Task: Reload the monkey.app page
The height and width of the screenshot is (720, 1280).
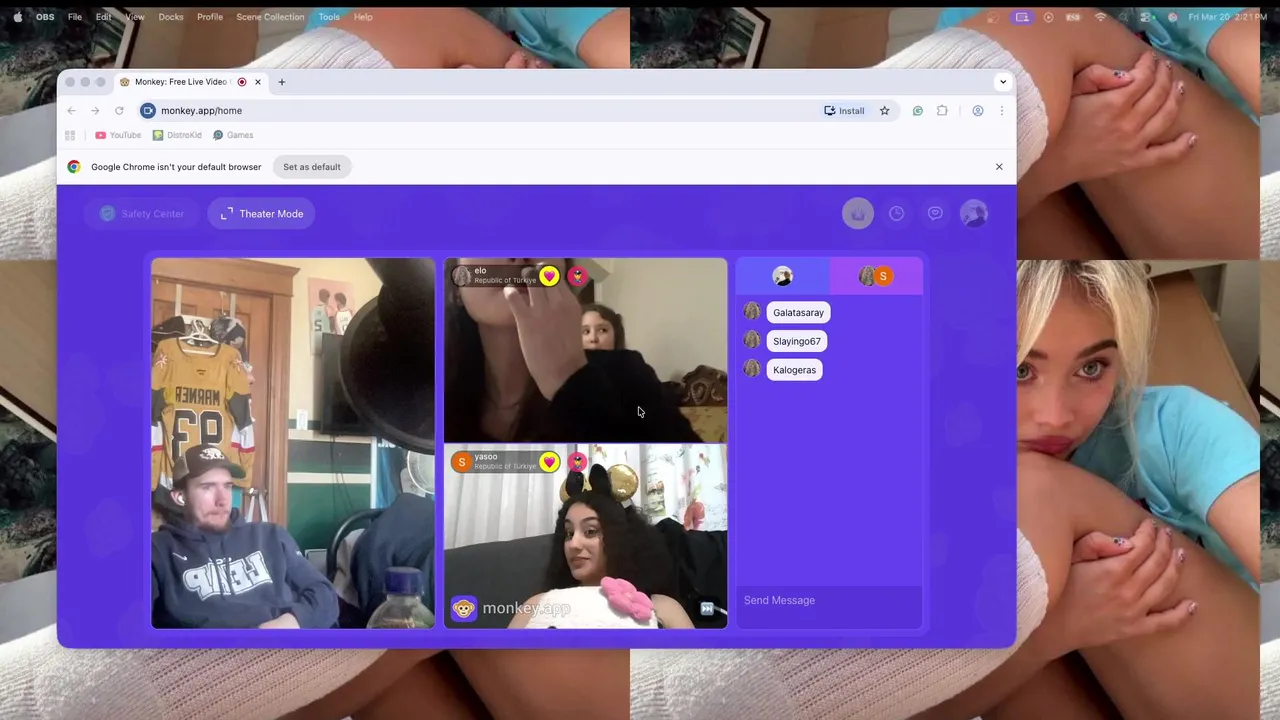Action: tap(119, 111)
